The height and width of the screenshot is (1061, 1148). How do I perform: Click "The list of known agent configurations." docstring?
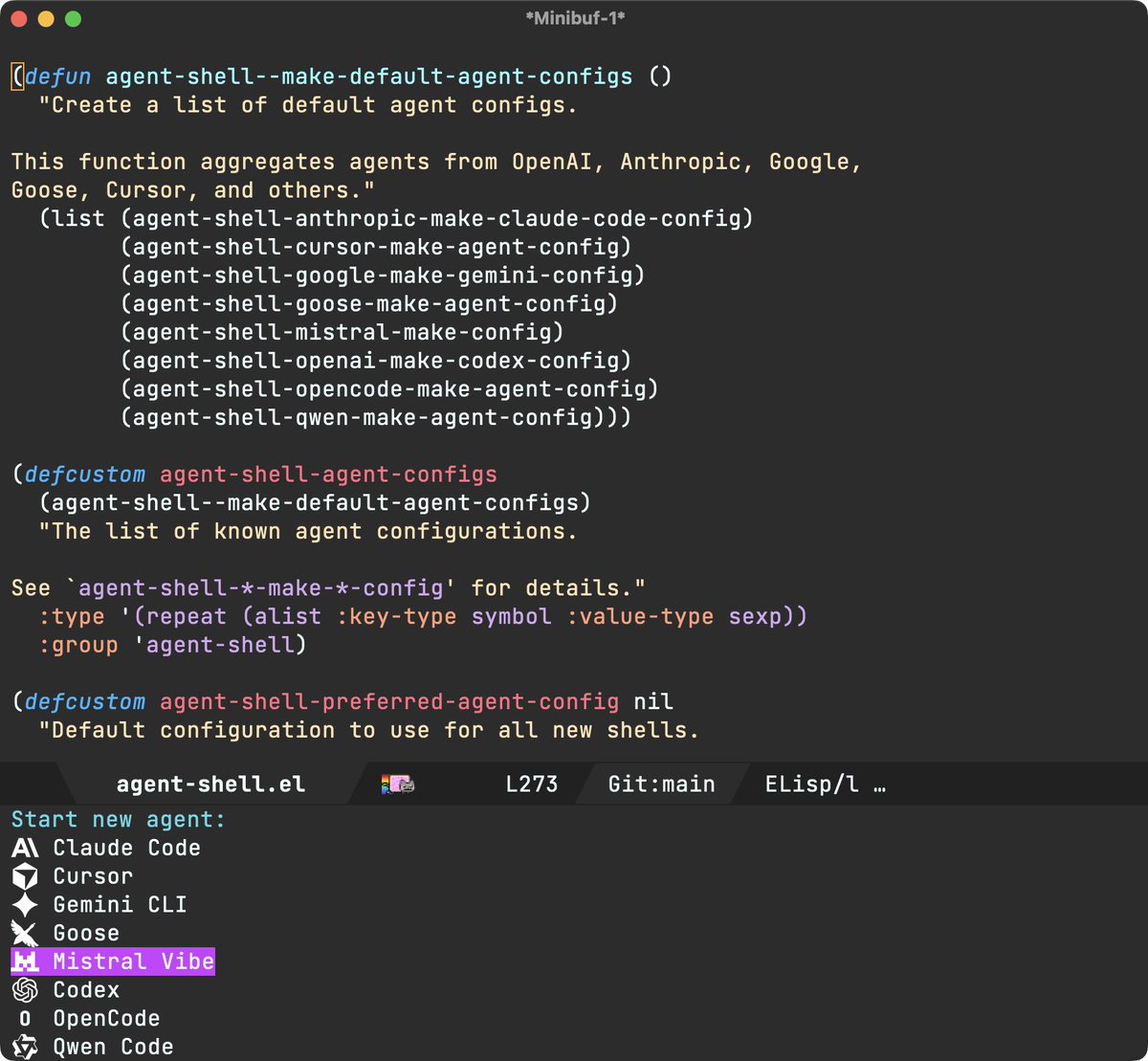(308, 532)
